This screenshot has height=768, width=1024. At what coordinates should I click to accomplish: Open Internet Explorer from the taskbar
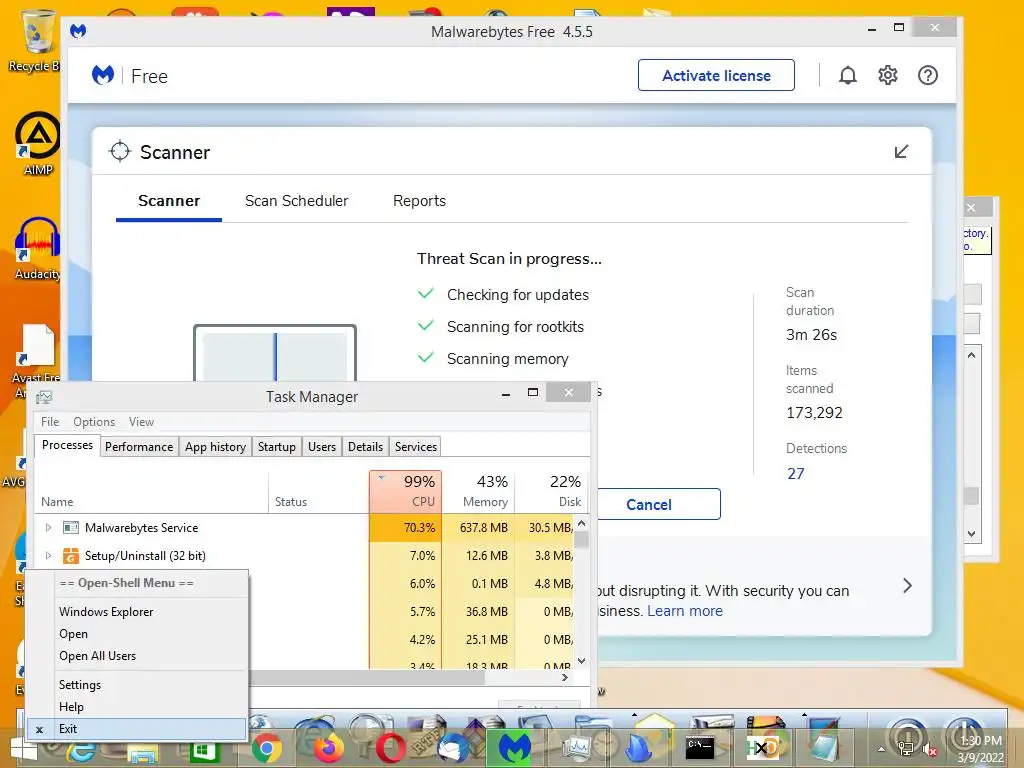[82, 751]
